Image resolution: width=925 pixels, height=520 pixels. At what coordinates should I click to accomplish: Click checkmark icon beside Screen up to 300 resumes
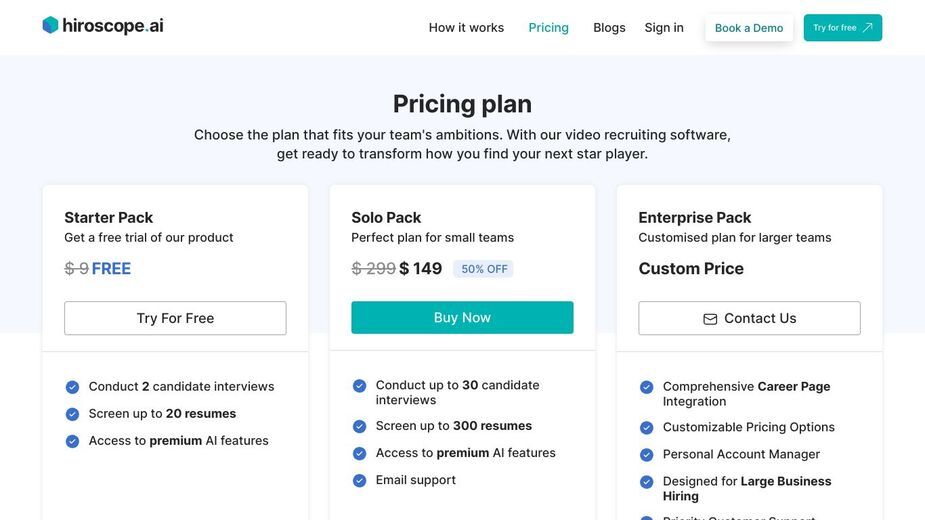[359, 426]
